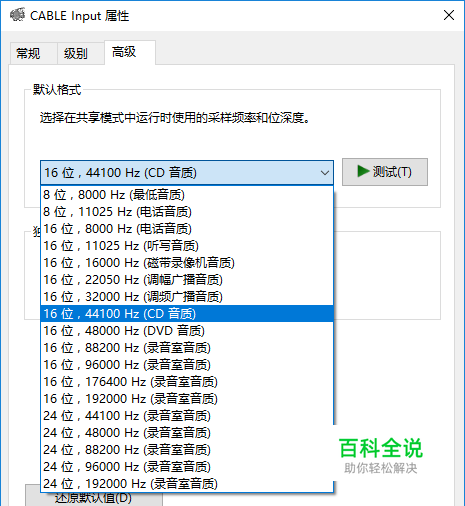This screenshot has height=506, width=465.
Task: Pick 16 位, 96000 Hz (录音室音质)
Action: pos(187,365)
